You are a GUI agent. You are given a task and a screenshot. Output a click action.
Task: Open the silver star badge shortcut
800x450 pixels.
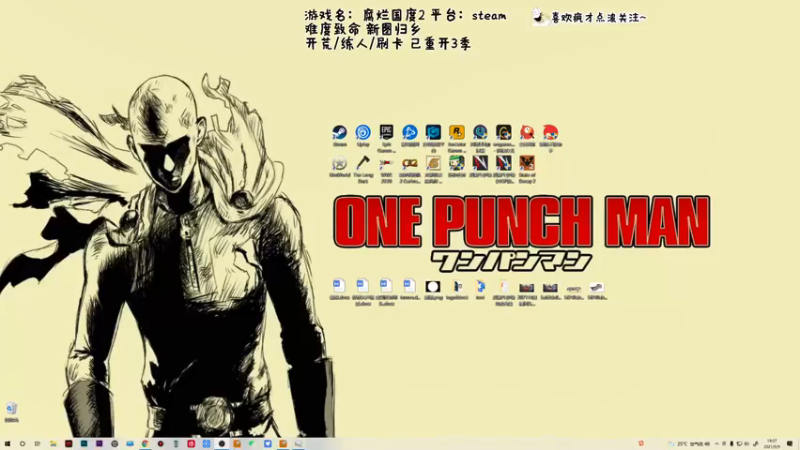pos(339,167)
